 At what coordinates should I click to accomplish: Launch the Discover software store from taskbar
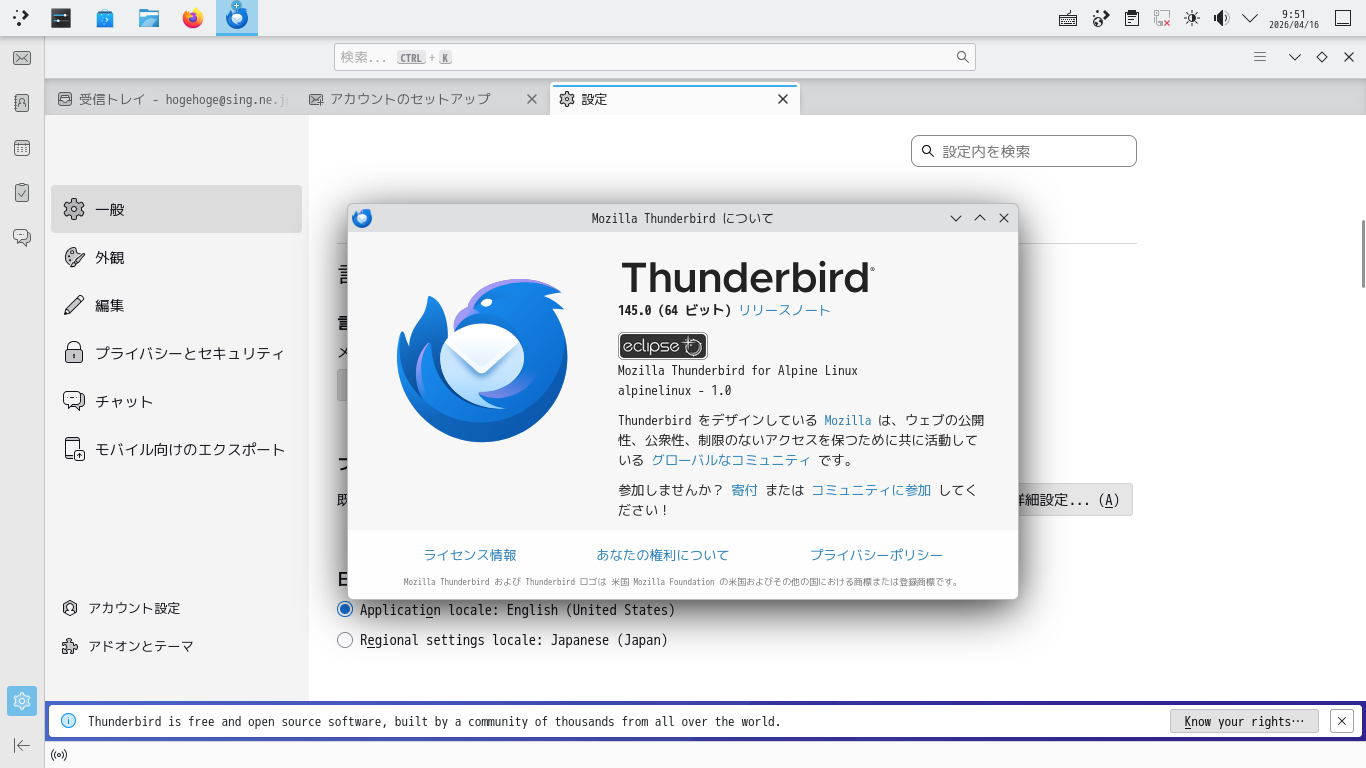click(105, 18)
